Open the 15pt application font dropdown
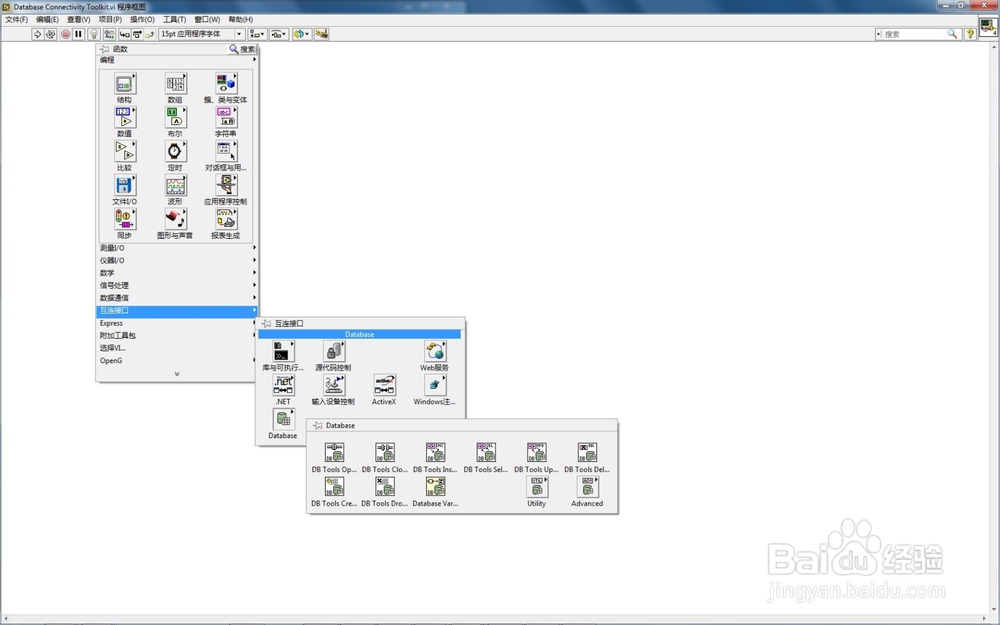 (202, 34)
